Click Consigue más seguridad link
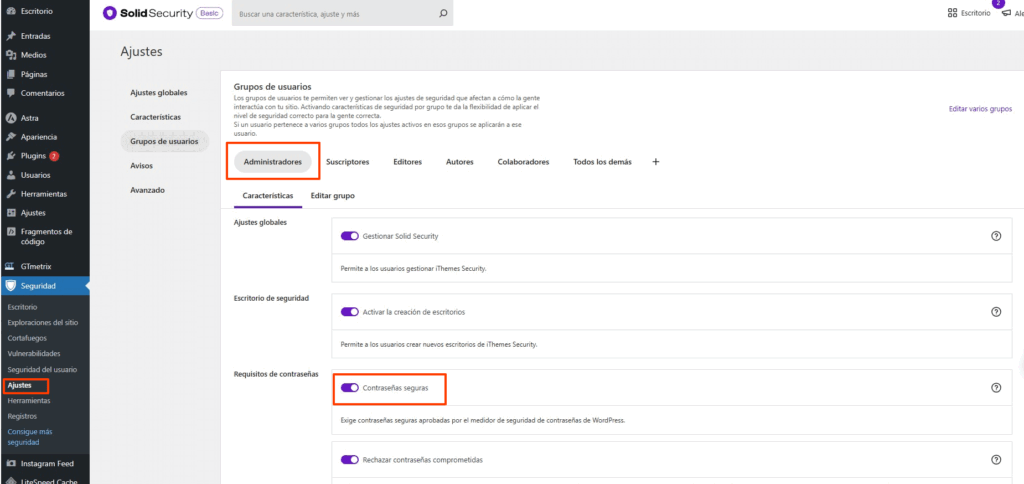 pos(30,437)
